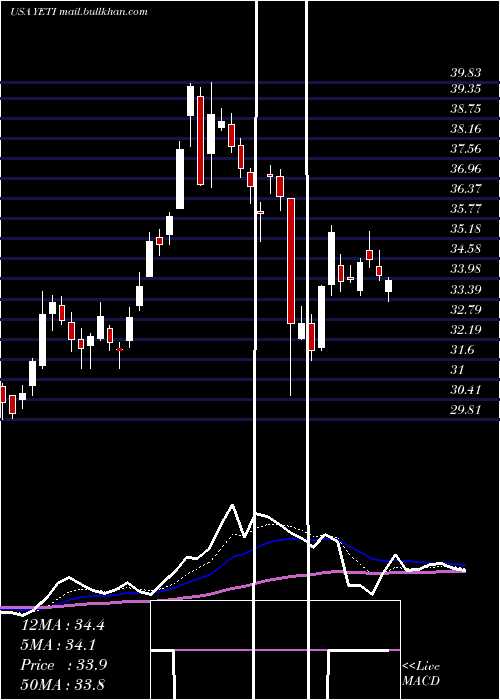
Task: Click the 32.19 price label
Action: pyautogui.click(x=466, y=330)
